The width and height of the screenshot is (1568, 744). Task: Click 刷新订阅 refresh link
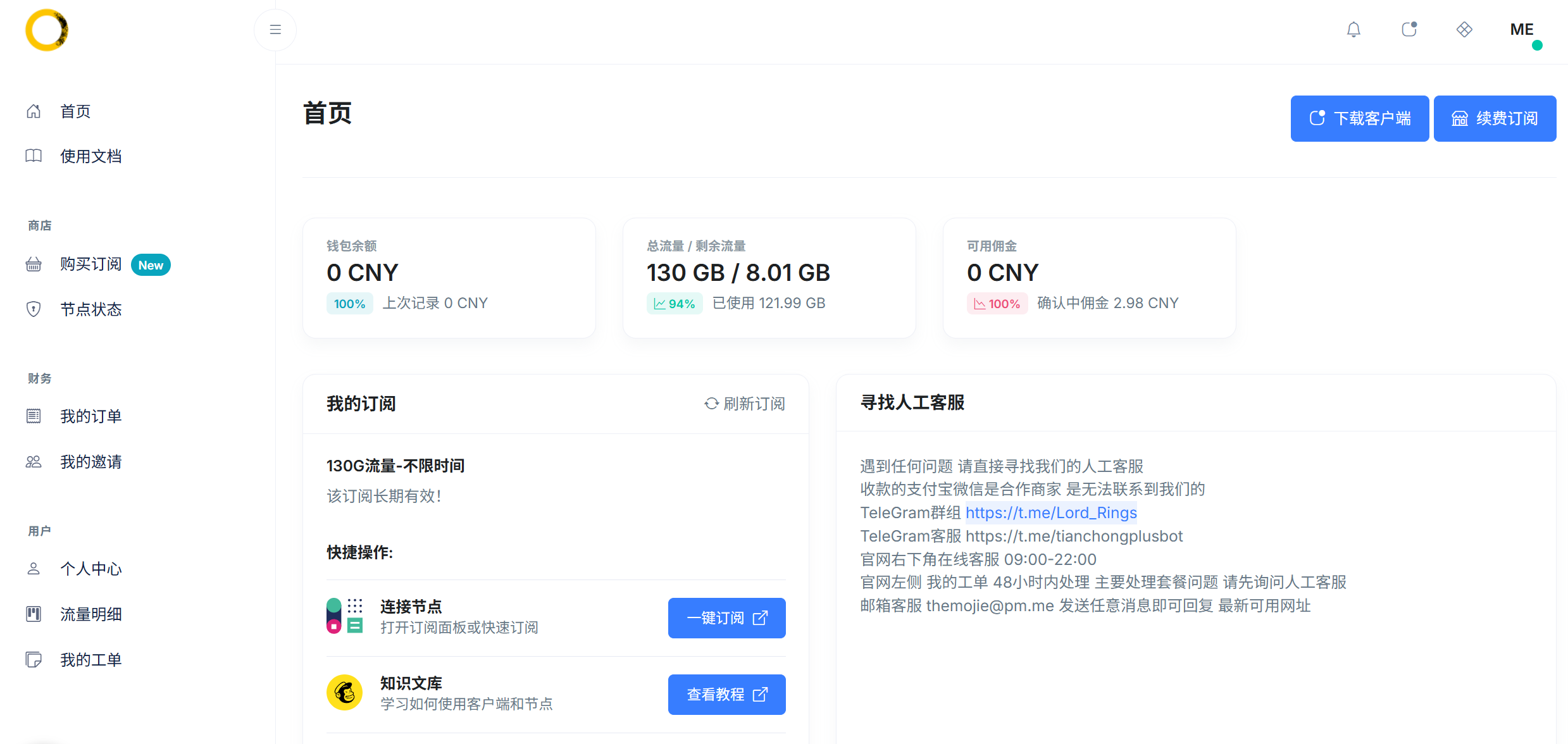[x=745, y=404]
